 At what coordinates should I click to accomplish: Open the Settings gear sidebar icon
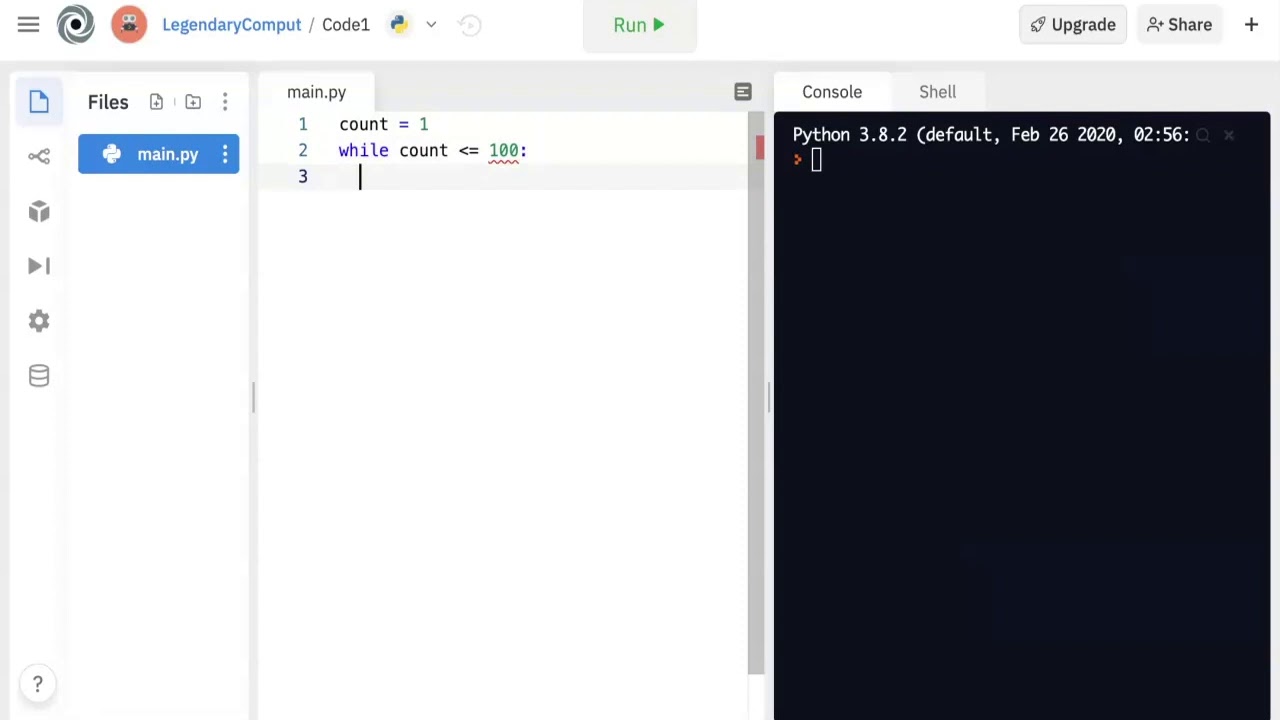point(39,321)
